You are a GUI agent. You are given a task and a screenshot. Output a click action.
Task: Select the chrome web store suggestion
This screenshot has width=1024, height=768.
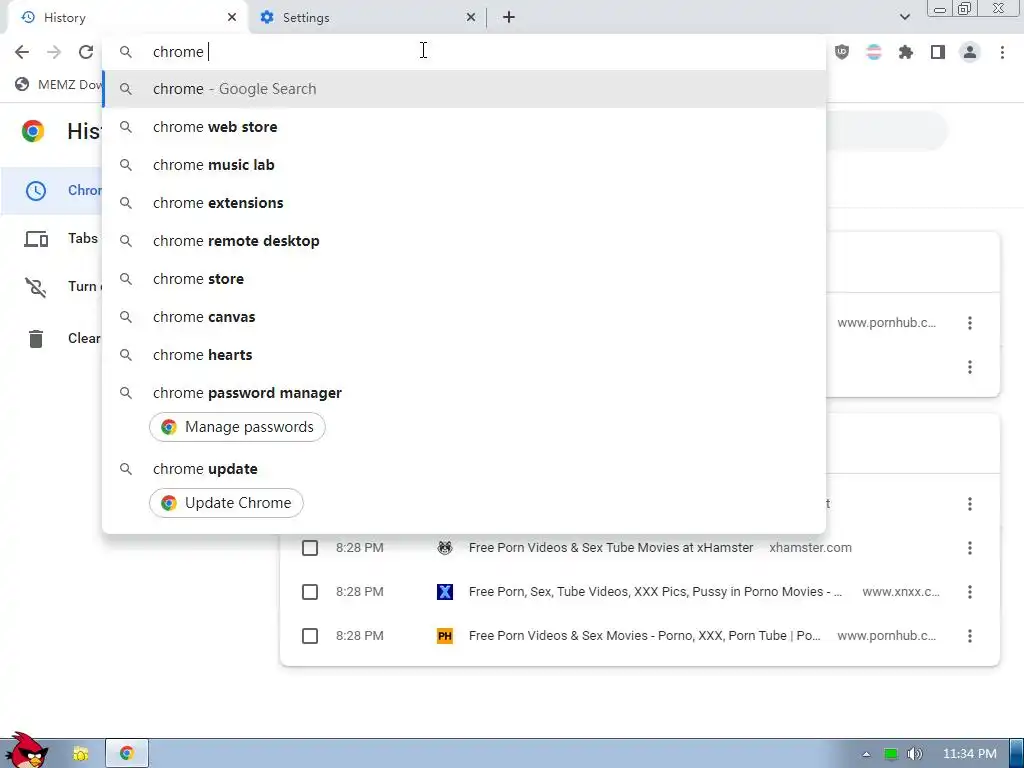pyautogui.click(x=464, y=127)
